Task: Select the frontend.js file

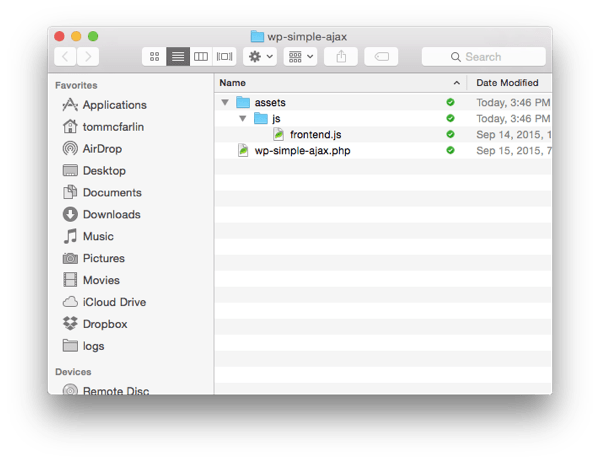Action: tap(315, 135)
